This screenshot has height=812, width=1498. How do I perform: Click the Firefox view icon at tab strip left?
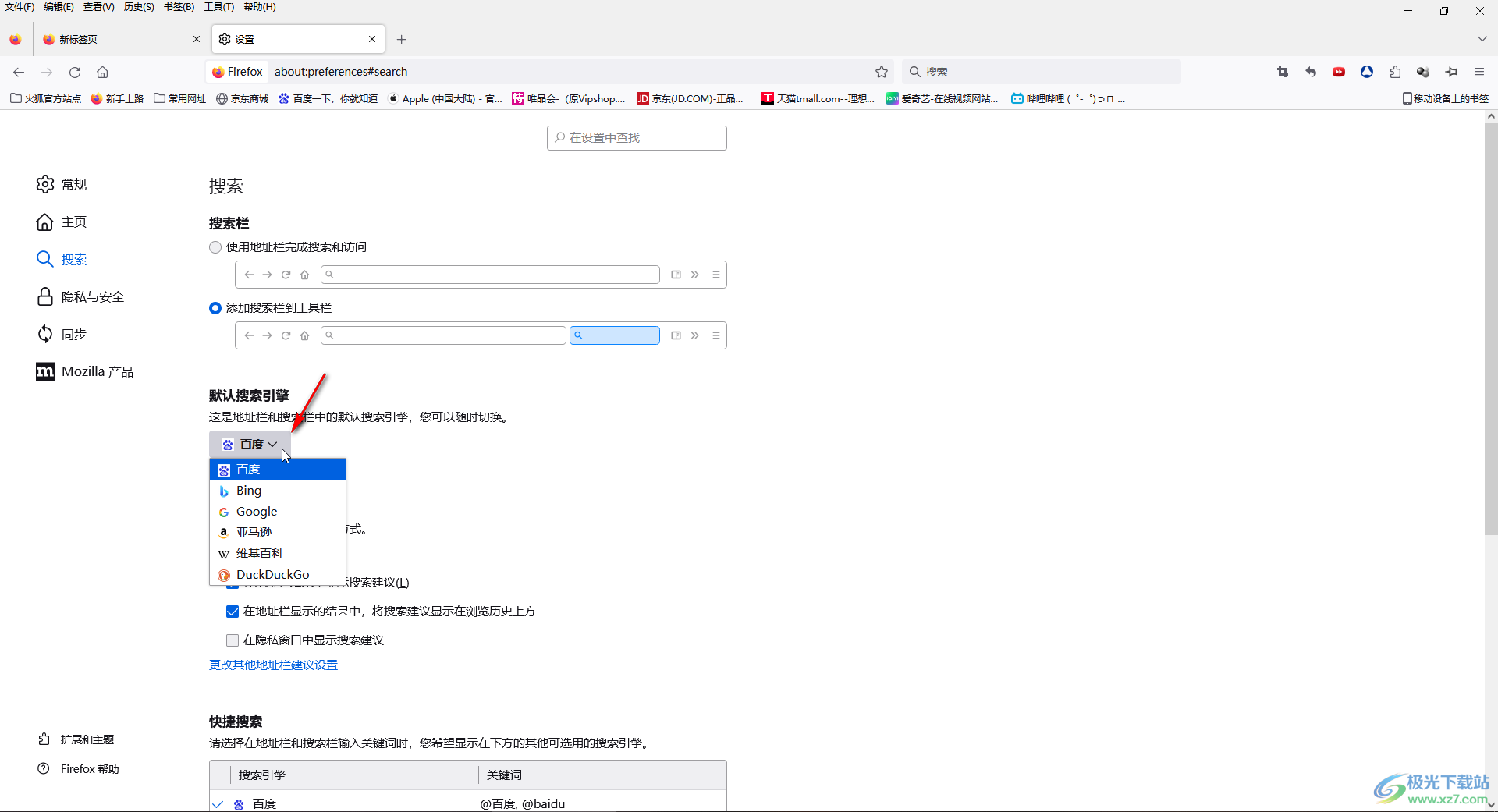pos(16,39)
